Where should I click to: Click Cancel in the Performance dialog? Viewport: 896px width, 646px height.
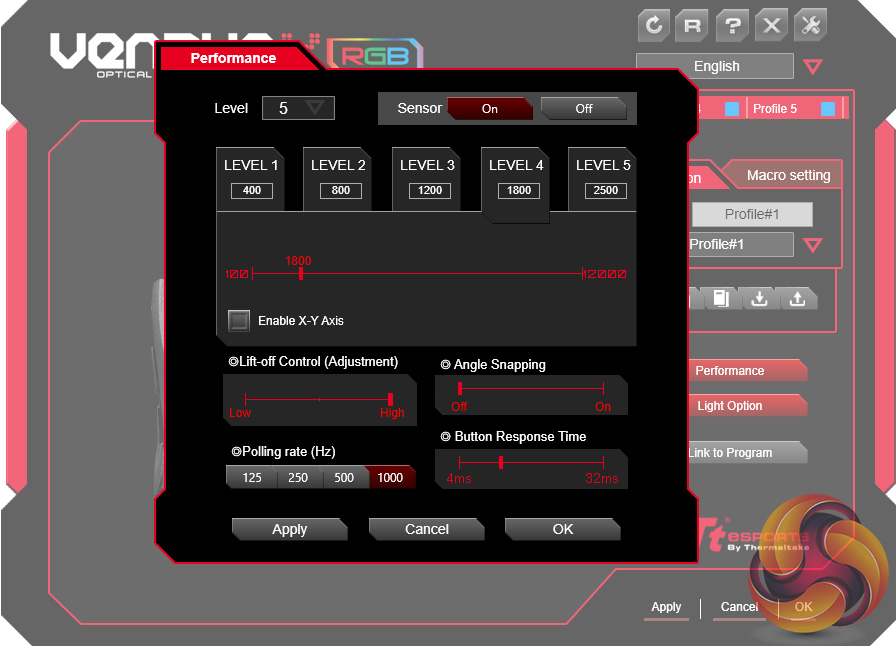click(427, 529)
